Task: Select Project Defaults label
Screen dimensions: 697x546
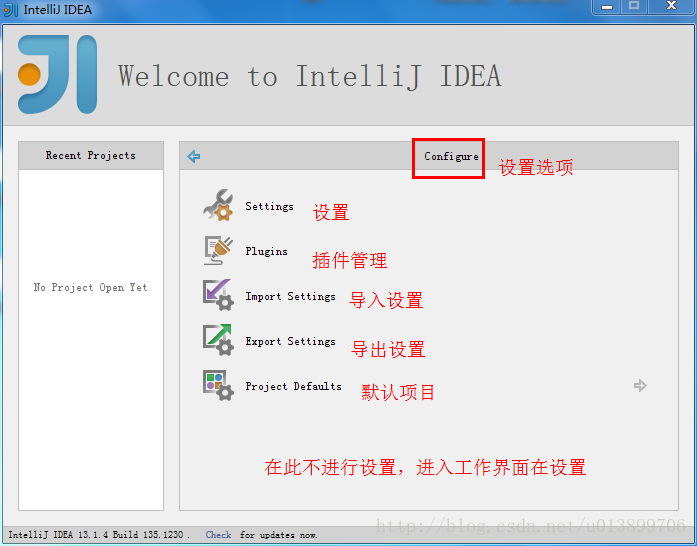Action: coord(293,386)
